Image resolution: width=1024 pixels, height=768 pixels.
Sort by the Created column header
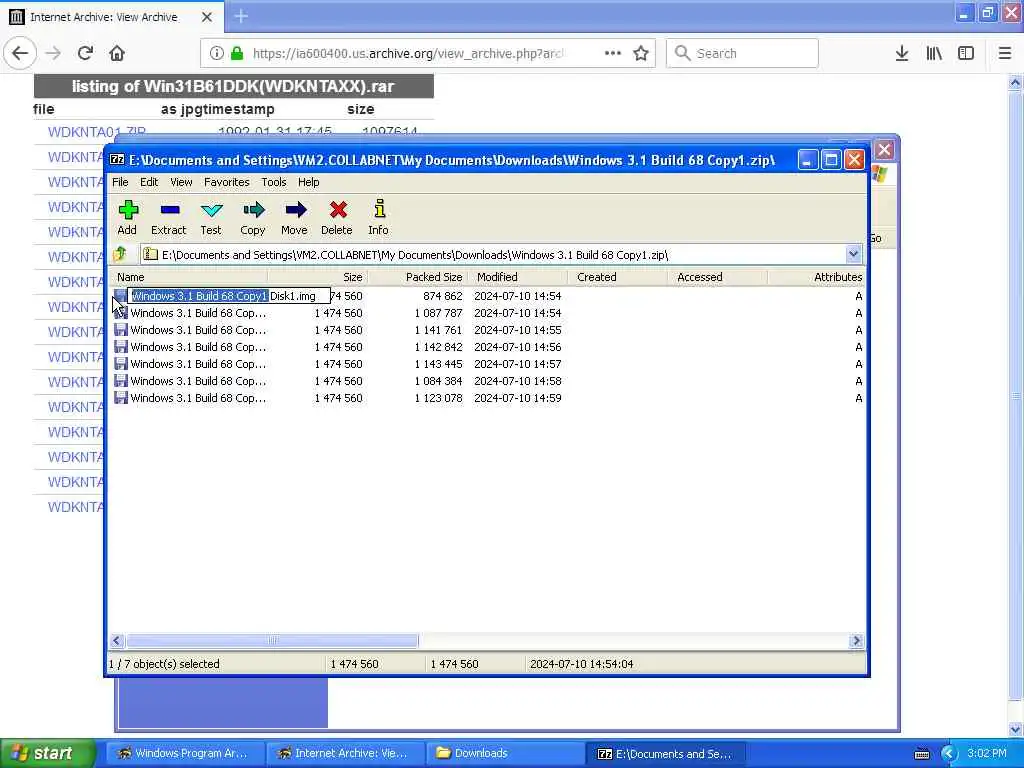coord(618,277)
